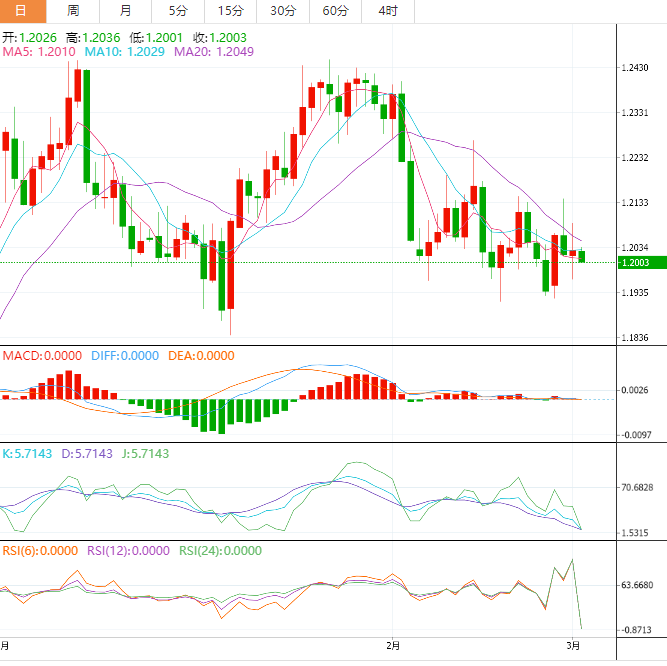Click the RSI(24) indicator label
Viewport: 667px width, 666px height.
coord(220,550)
